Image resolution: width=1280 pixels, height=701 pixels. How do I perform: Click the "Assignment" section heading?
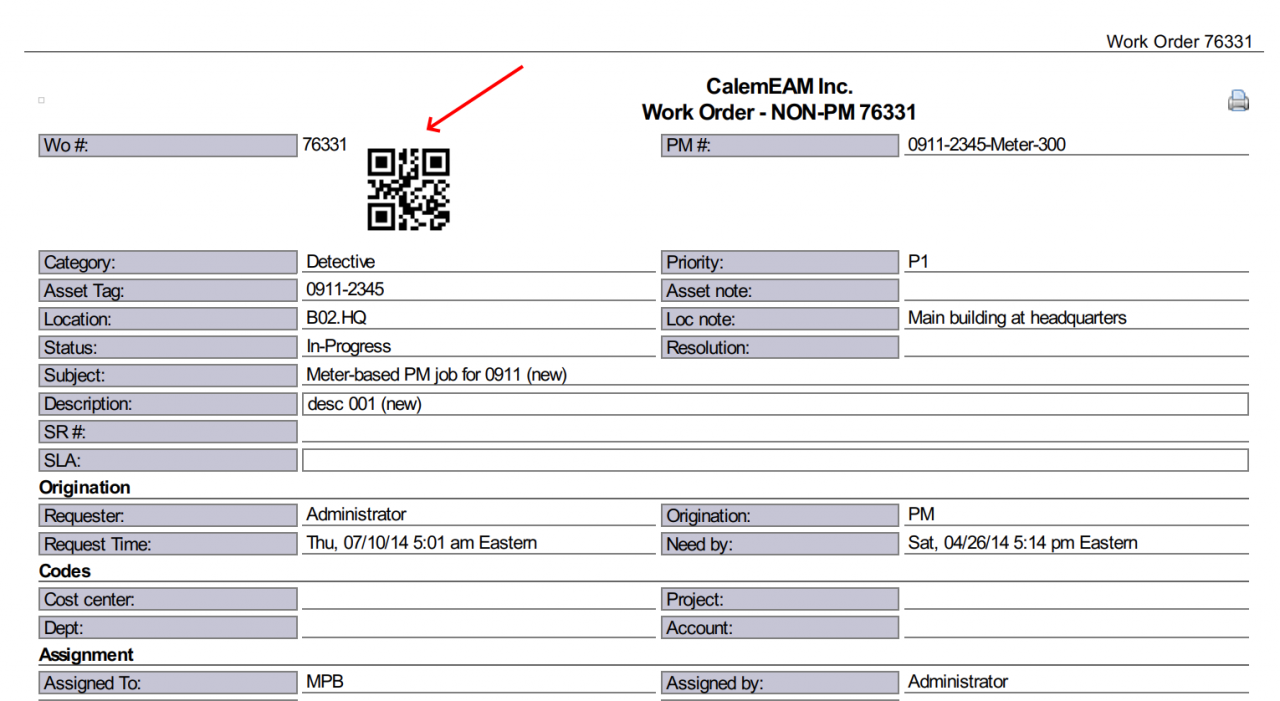coord(86,655)
